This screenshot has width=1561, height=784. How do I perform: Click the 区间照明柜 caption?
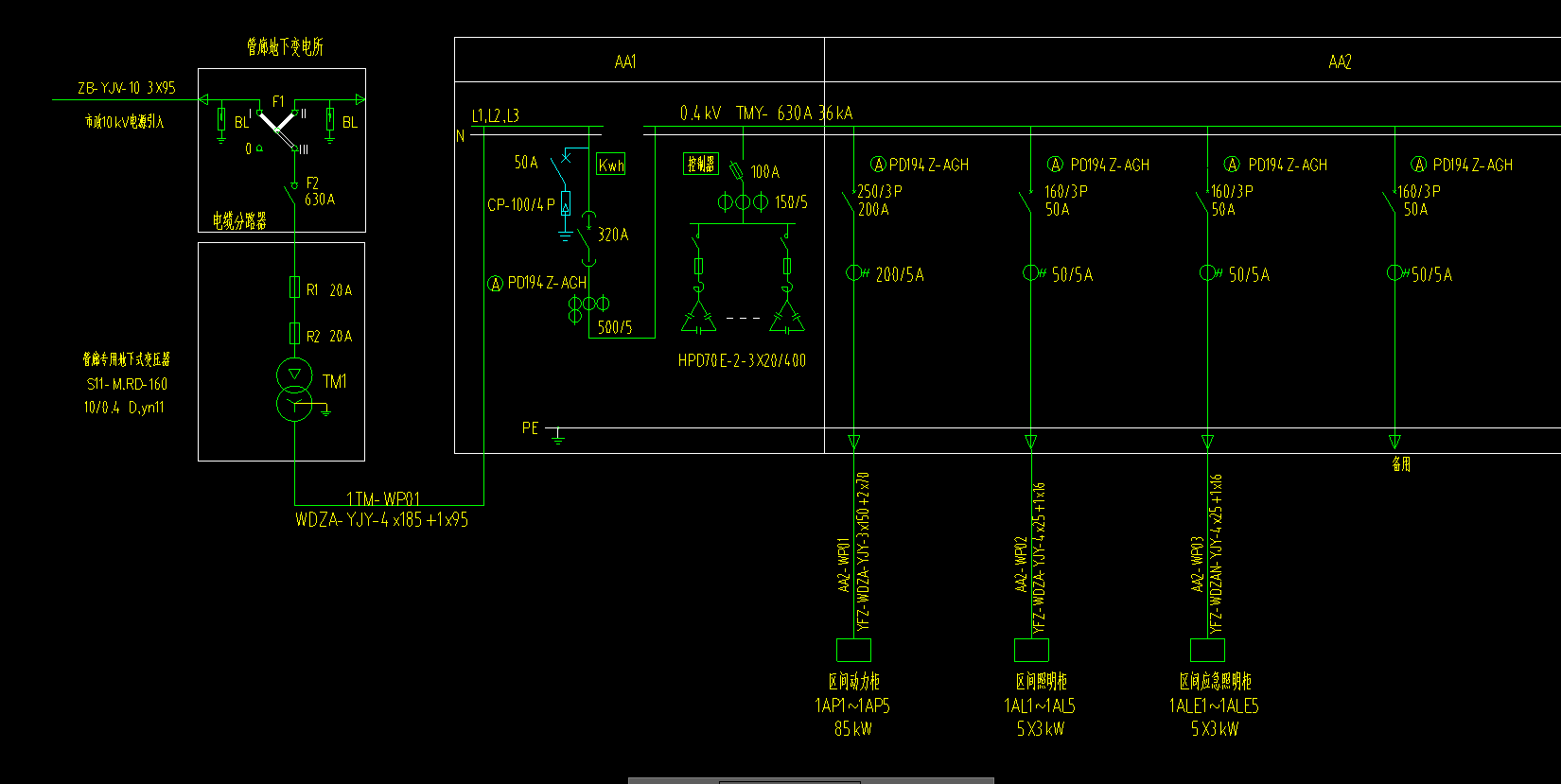point(1041,681)
